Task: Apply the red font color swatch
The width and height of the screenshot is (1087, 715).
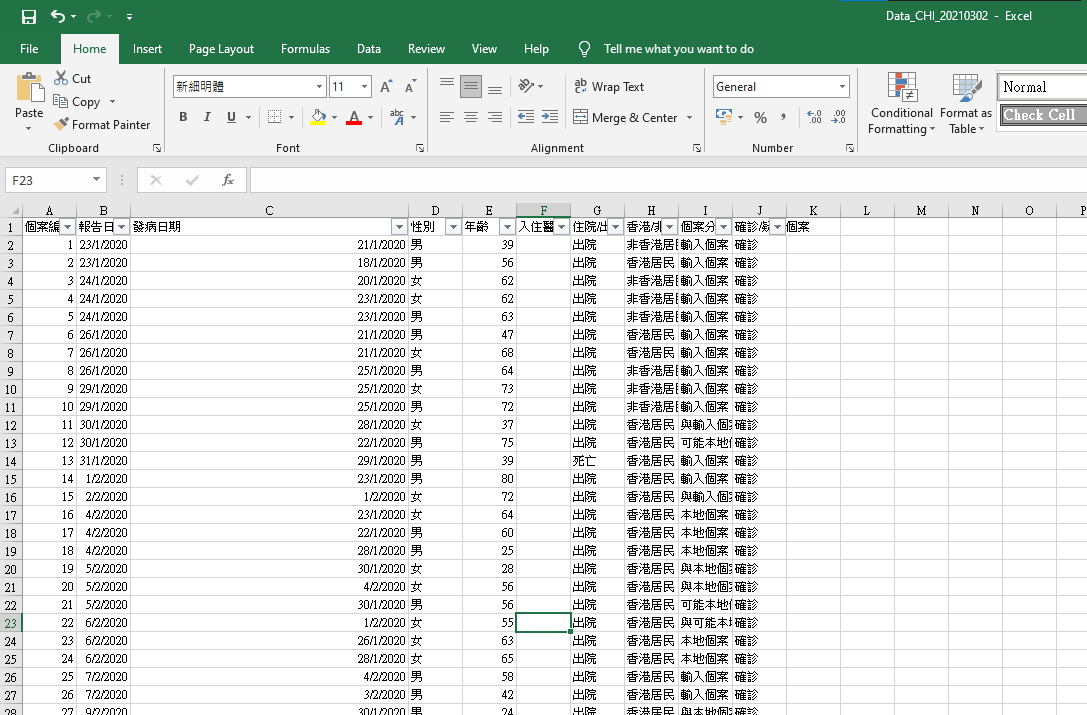Action: point(353,118)
